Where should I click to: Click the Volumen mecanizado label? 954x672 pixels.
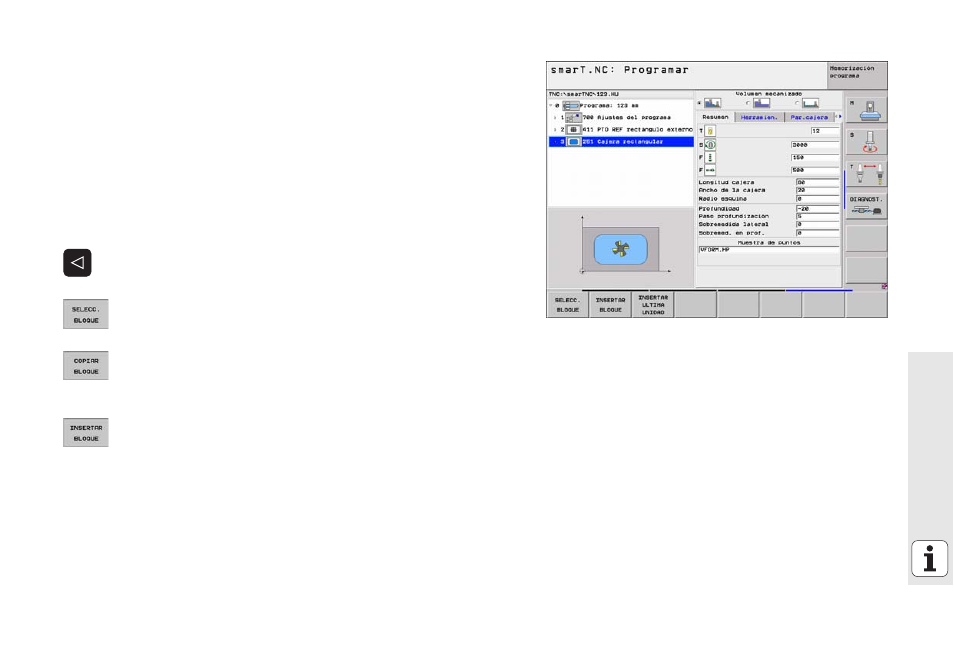point(769,94)
